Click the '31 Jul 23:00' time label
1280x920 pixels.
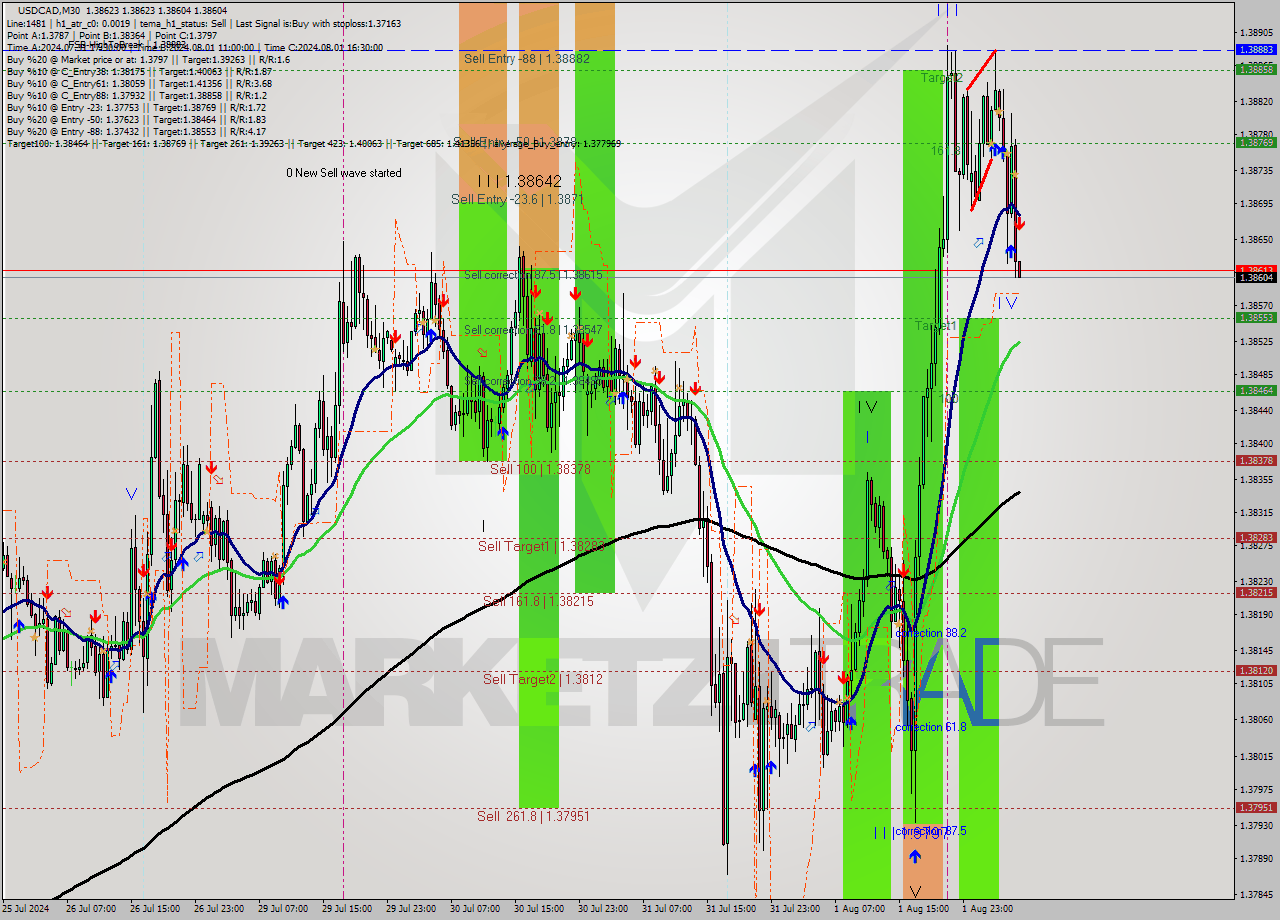(x=795, y=909)
